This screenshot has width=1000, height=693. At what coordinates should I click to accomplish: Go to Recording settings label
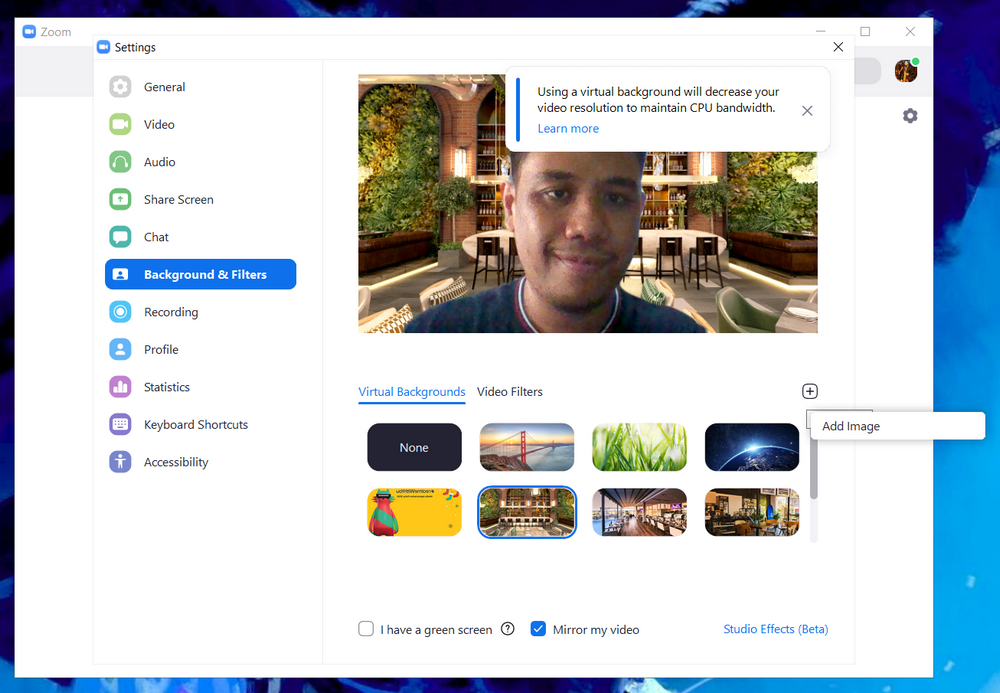(171, 312)
